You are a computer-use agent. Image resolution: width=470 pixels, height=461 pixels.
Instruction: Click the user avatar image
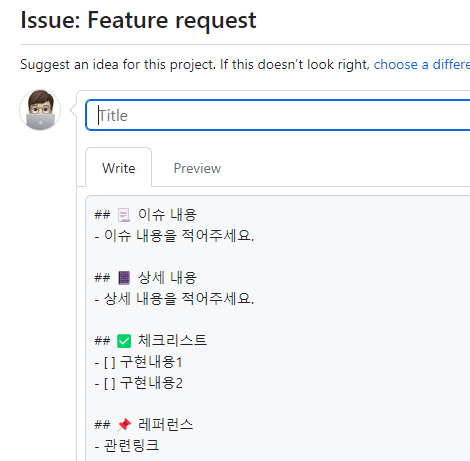(x=40, y=110)
